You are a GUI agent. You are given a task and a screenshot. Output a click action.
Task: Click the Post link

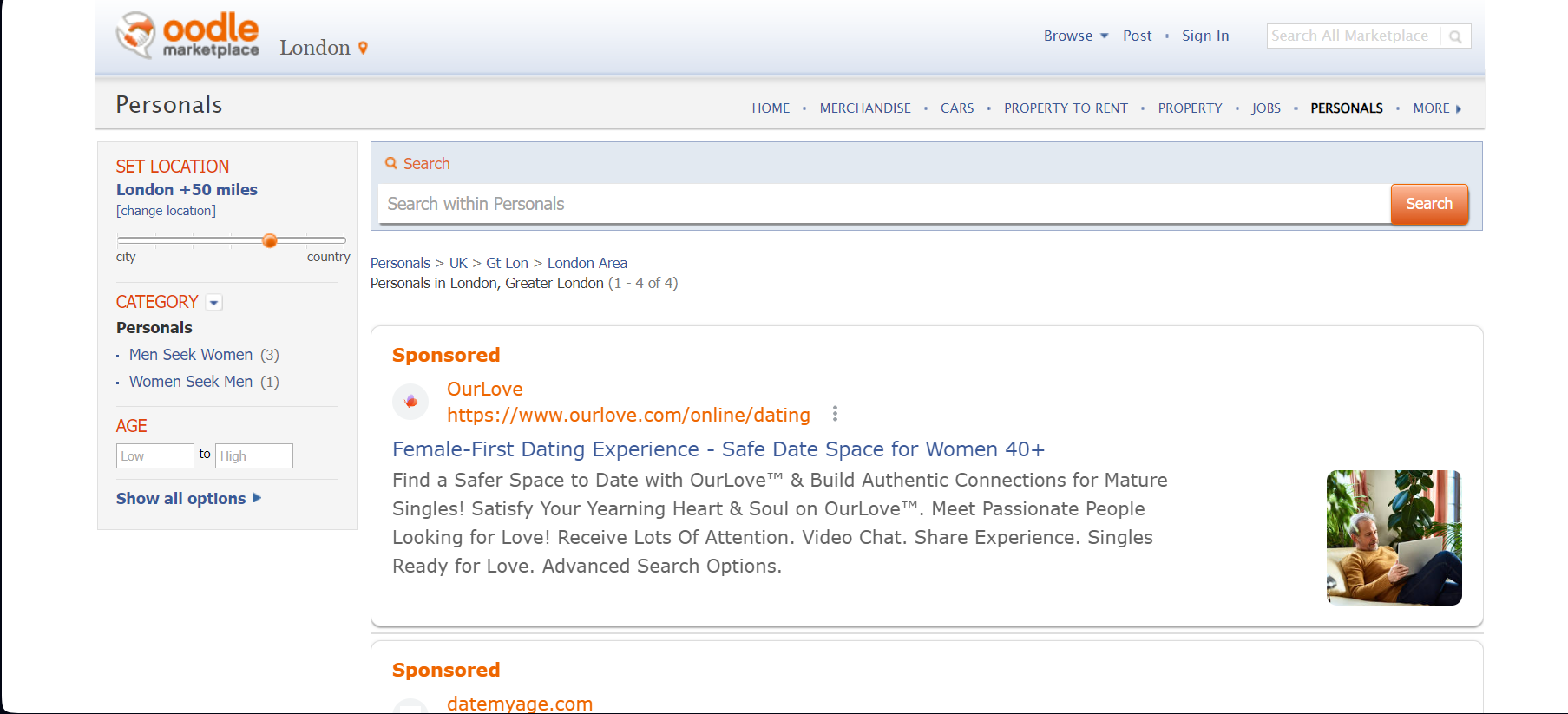coord(1137,36)
